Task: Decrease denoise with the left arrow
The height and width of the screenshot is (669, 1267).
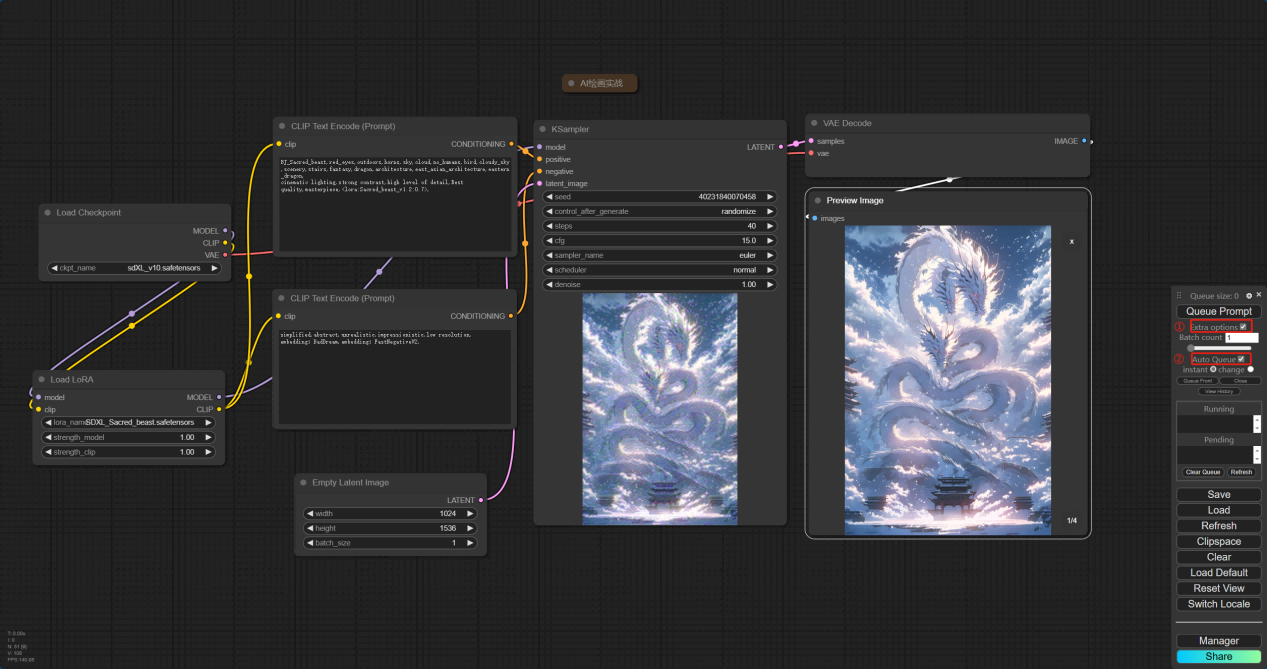Action: [550, 284]
